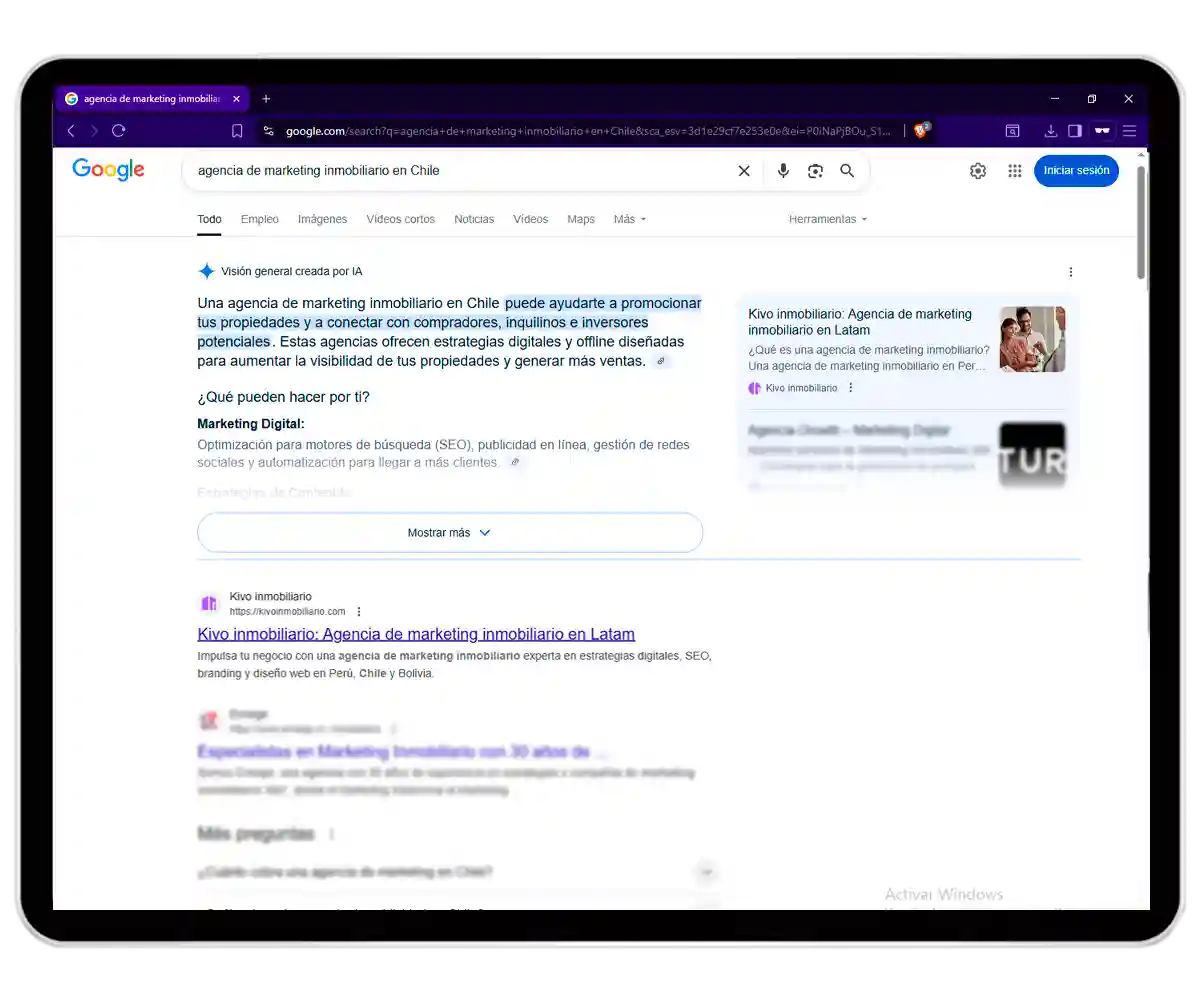The height and width of the screenshot is (1000, 1200).
Task: Click the '¿Qué pueden hacer por ti?' text
Action: click(283, 397)
